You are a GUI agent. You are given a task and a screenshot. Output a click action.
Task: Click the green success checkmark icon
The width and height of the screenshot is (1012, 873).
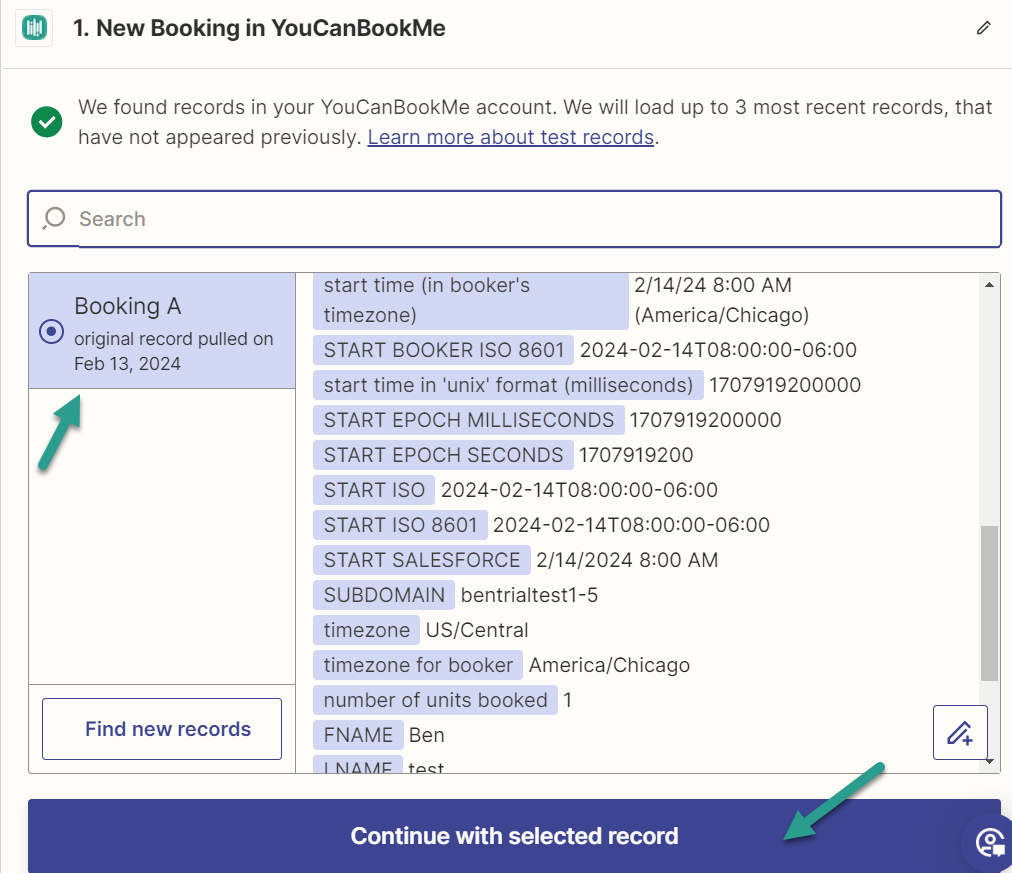coord(47,121)
